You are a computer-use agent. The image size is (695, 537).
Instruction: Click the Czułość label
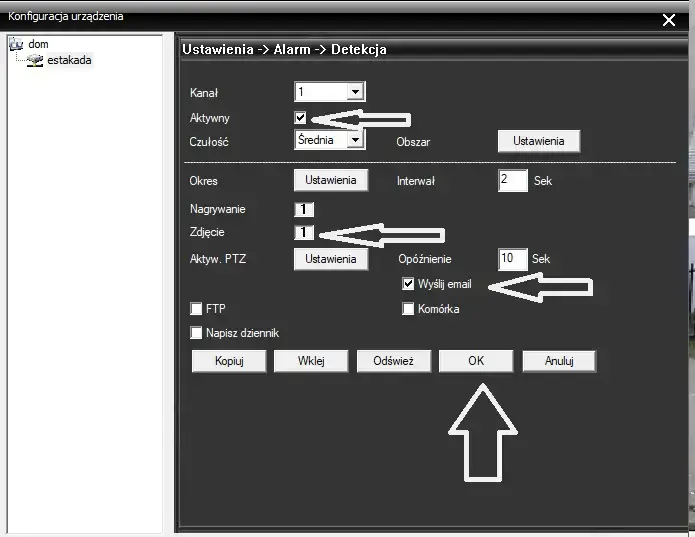209,142
